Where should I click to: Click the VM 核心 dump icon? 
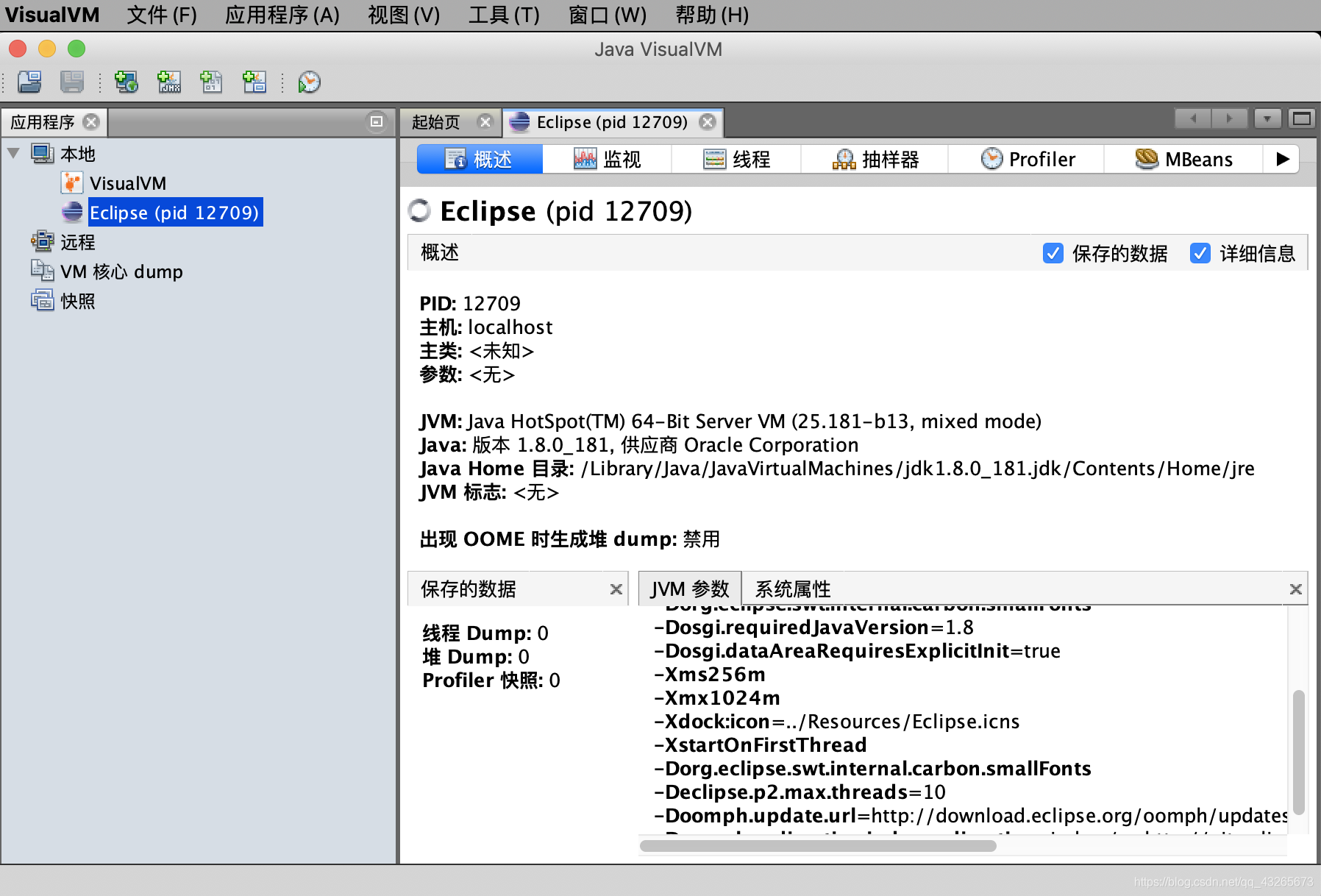coord(43,271)
